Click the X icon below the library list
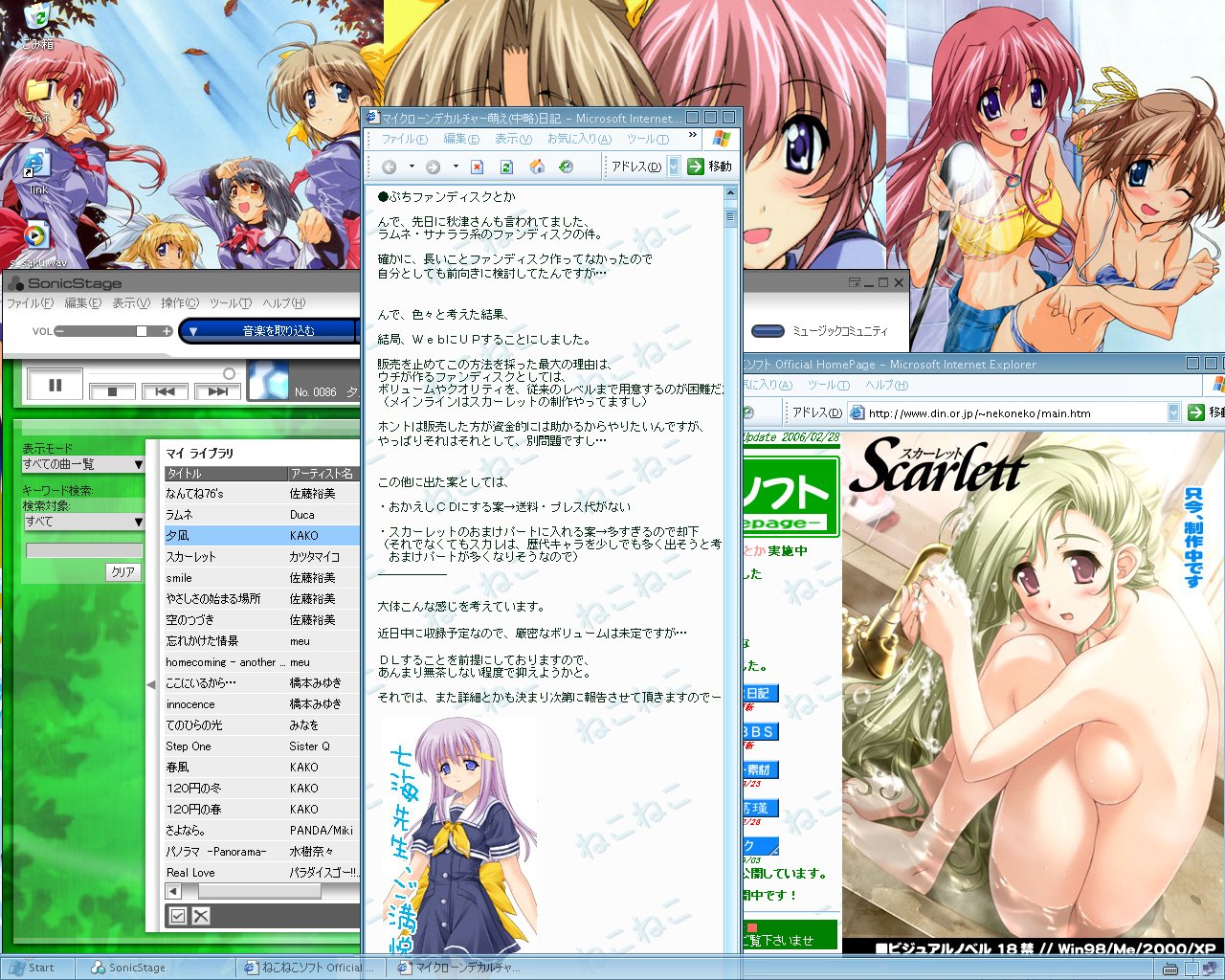This screenshot has height=980, width=1225. (x=200, y=916)
